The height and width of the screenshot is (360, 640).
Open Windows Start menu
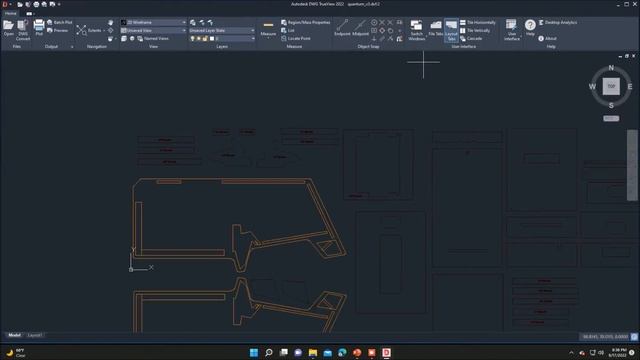tap(254, 352)
